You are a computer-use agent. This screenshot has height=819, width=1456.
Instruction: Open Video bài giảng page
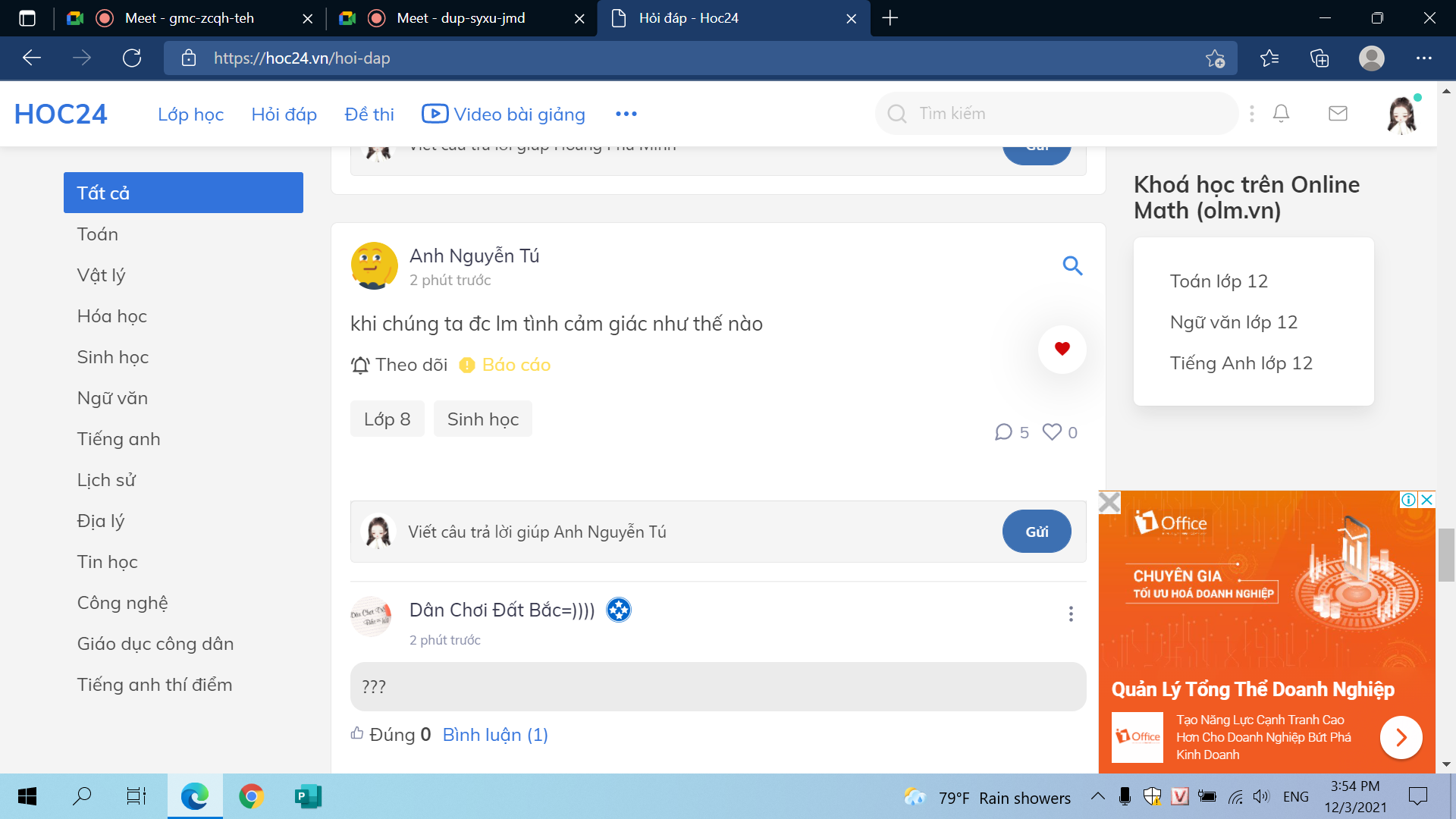[504, 114]
